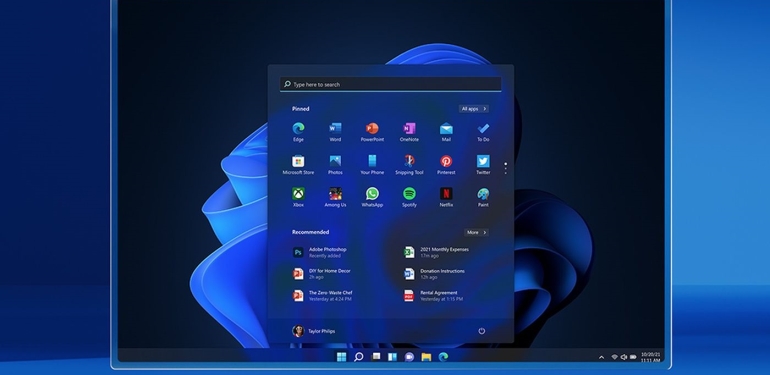Open the Mail app
Screen dimensions: 770x375
pos(446,132)
